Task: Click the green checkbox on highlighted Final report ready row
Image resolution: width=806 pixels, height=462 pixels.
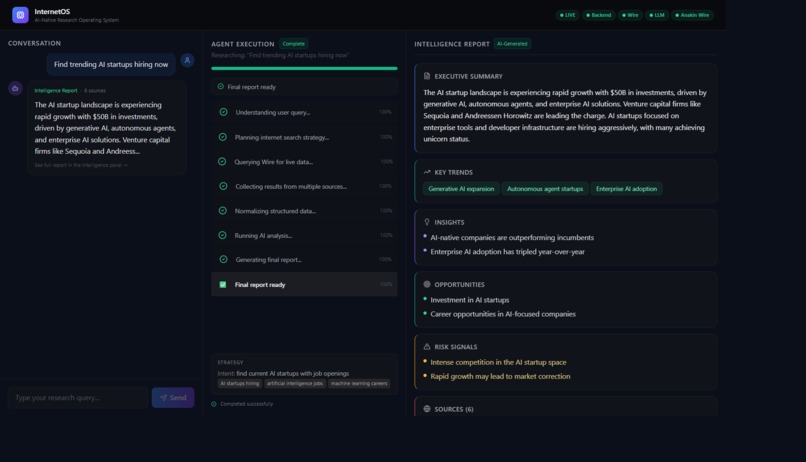Action: (223, 284)
